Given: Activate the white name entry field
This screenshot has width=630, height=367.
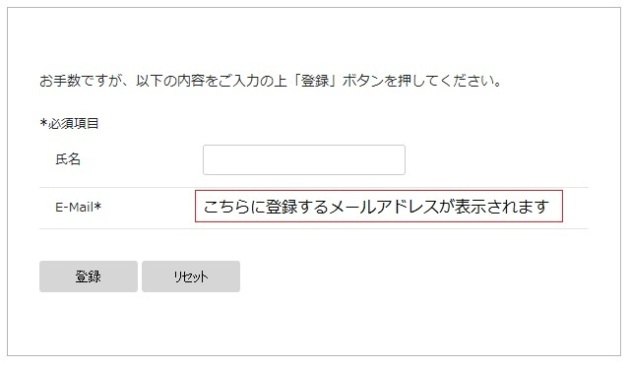Looking at the screenshot, I should 304,160.
